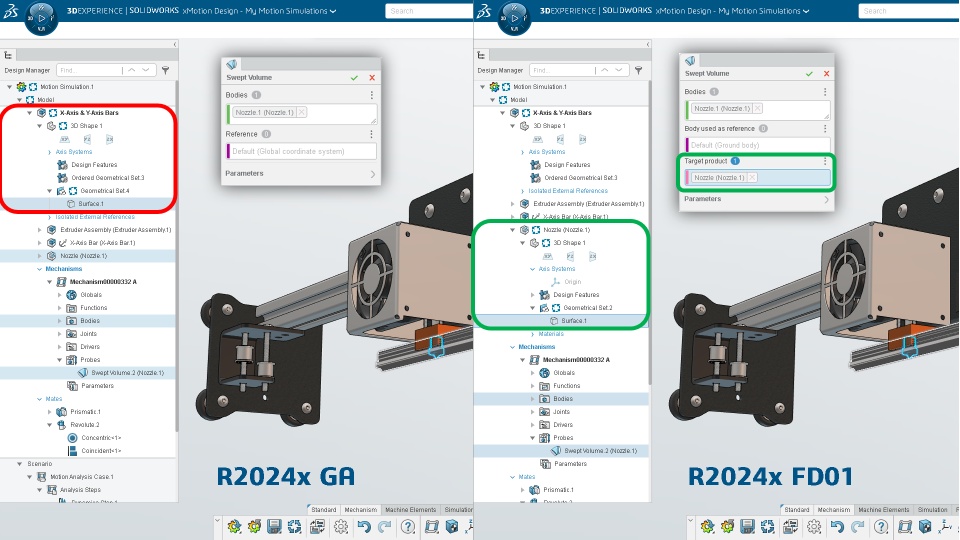
Task: Select Swept Volume.2 (Nozzle.1) in left GA tree
Action: [127, 373]
